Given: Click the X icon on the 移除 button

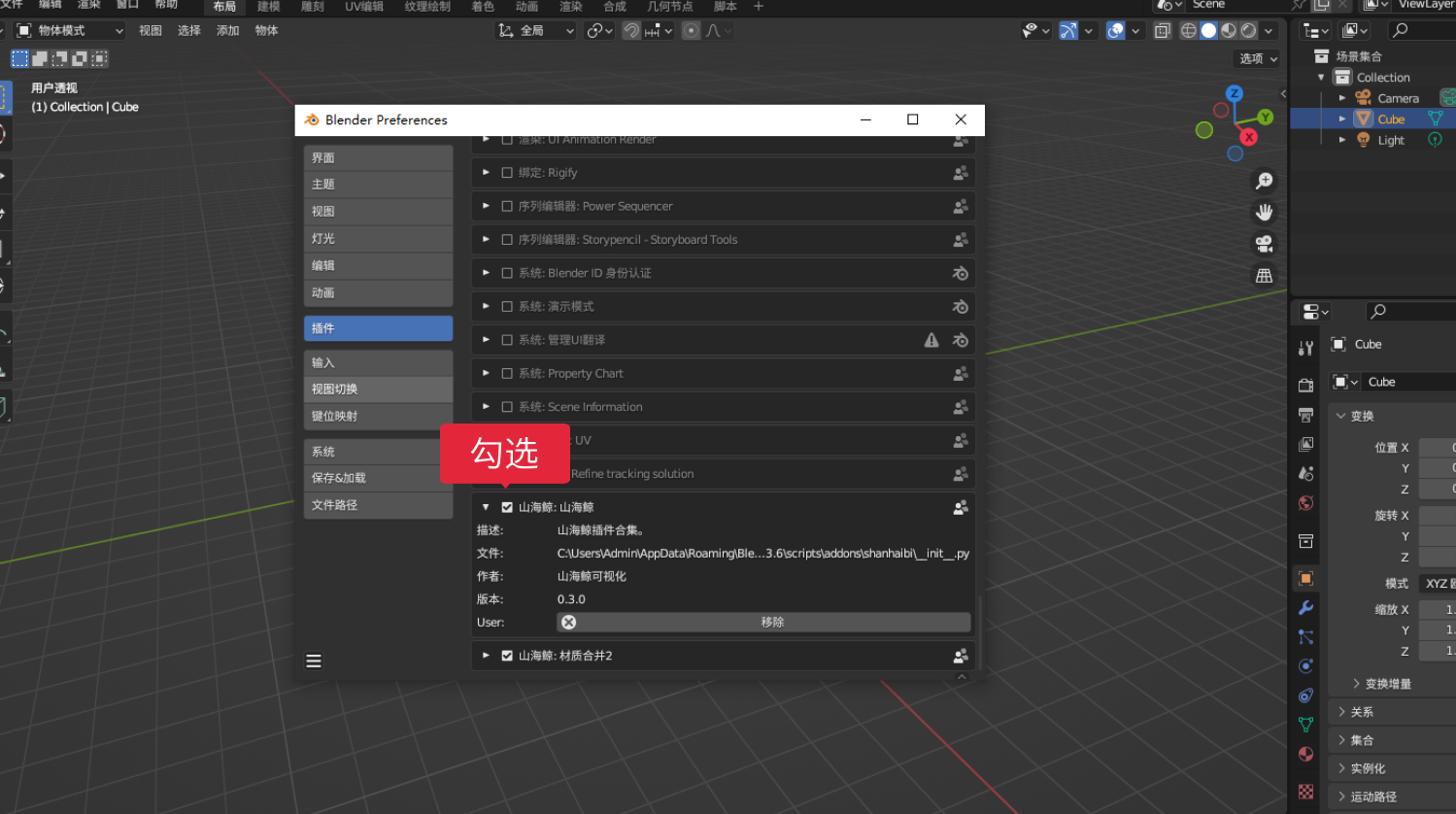Looking at the screenshot, I should click(569, 623).
